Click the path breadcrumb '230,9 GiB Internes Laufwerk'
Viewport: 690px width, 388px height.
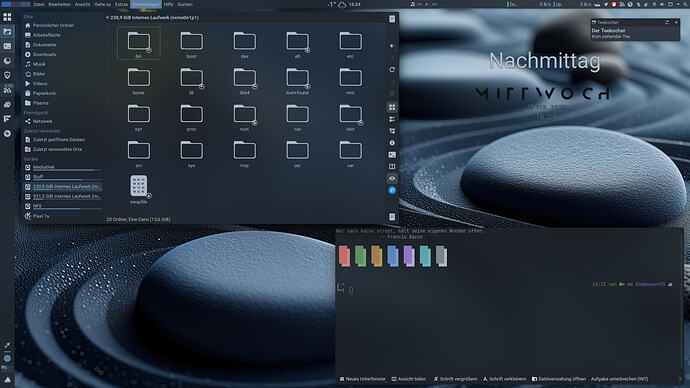[154, 18]
